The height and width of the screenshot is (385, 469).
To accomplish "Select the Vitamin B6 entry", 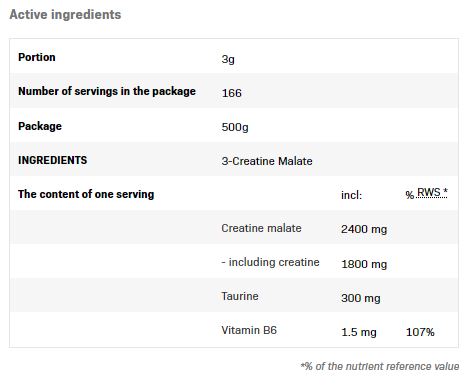I will 249,330.
